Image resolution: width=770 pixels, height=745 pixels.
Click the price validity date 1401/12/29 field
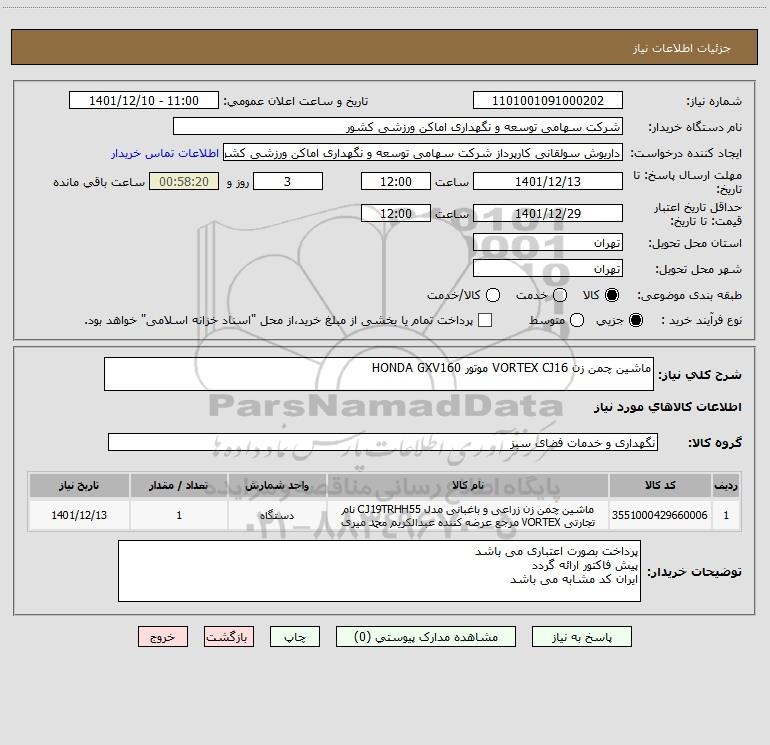click(x=548, y=213)
